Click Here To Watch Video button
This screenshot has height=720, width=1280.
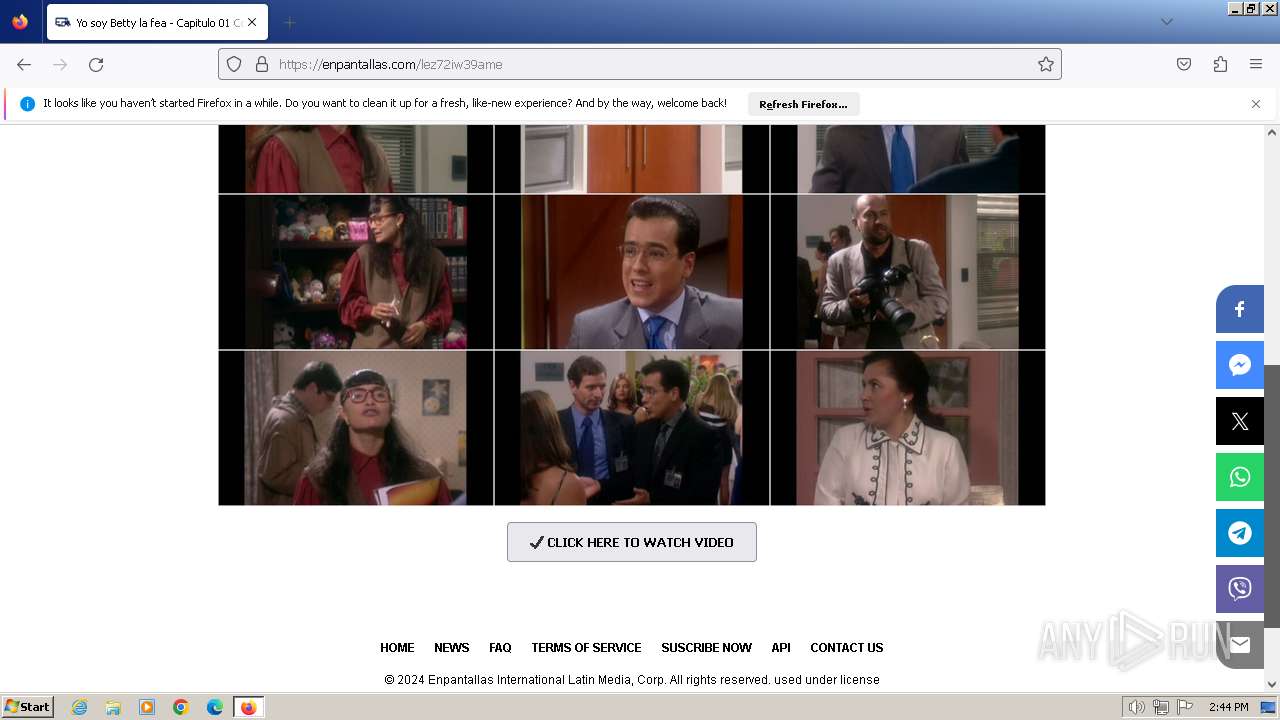632,542
